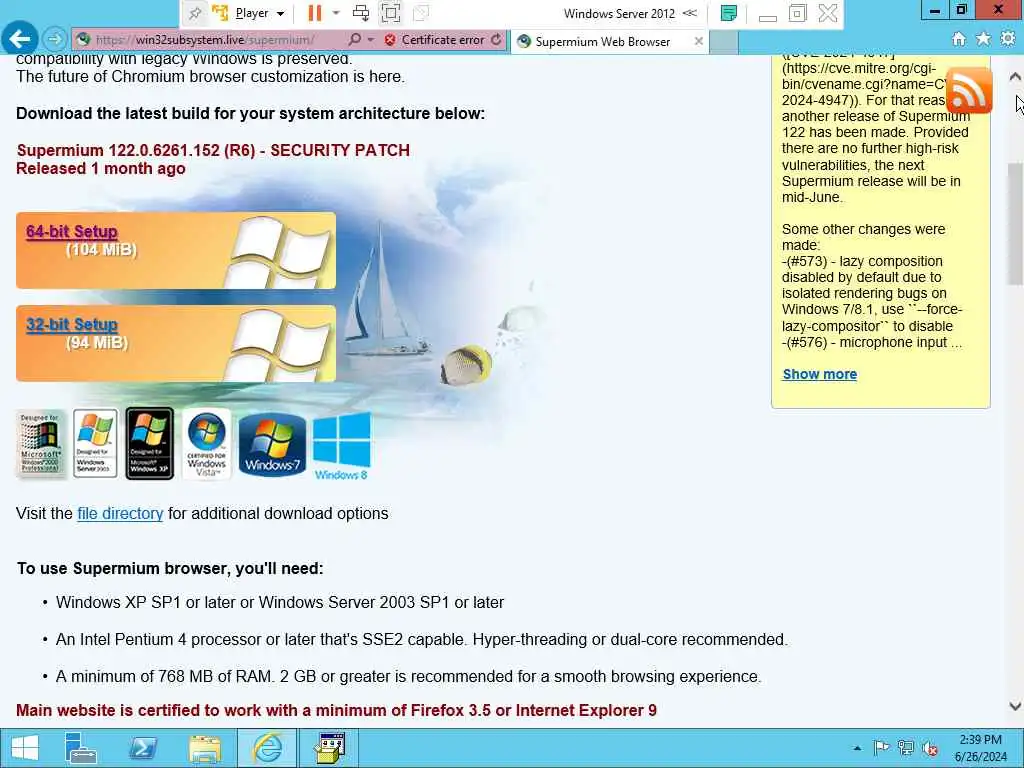Click the Windows Server 2003 badge
The height and width of the screenshot is (768, 1024).
pos(95,443)
